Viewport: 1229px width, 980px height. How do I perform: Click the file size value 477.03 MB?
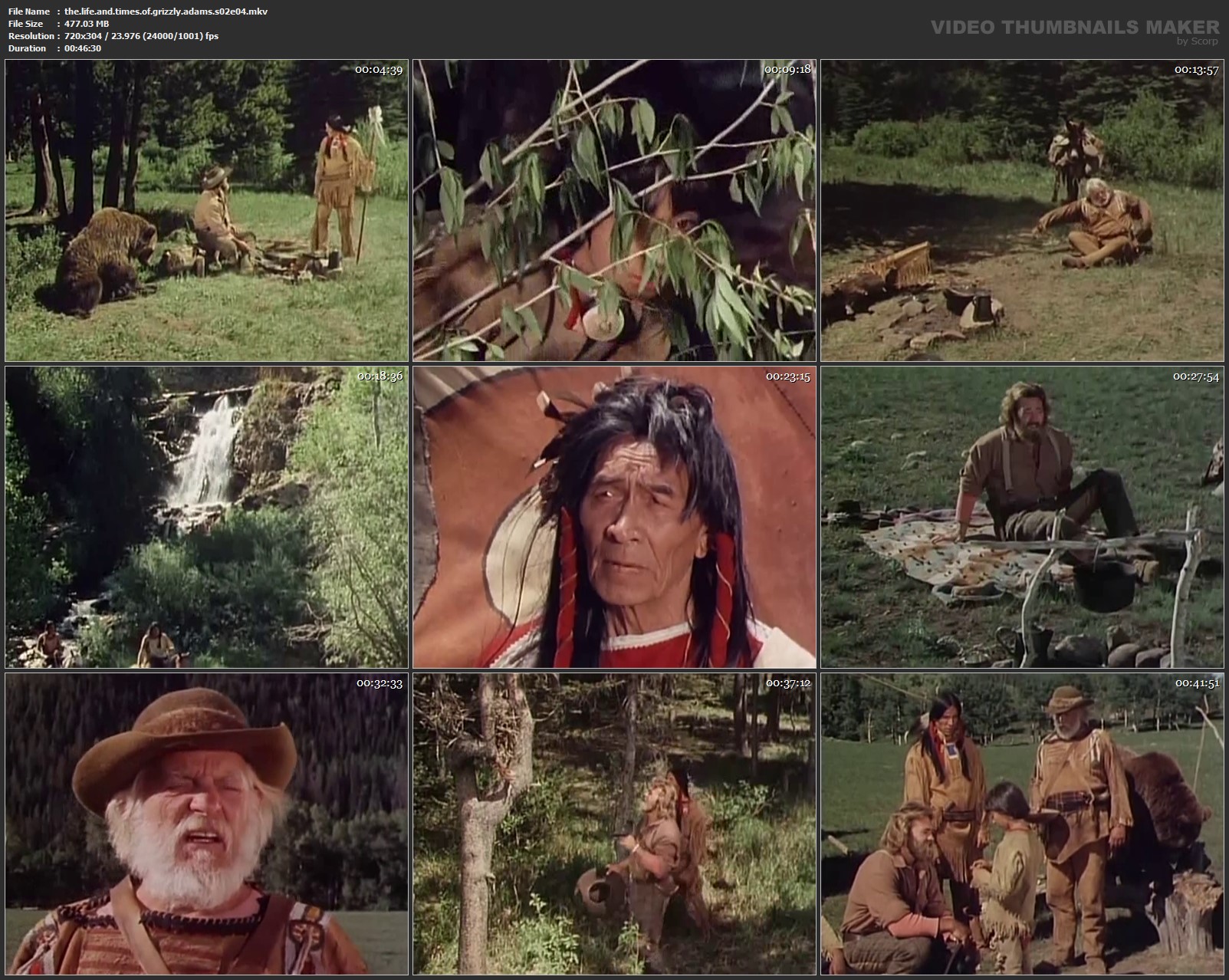[87, 24]
